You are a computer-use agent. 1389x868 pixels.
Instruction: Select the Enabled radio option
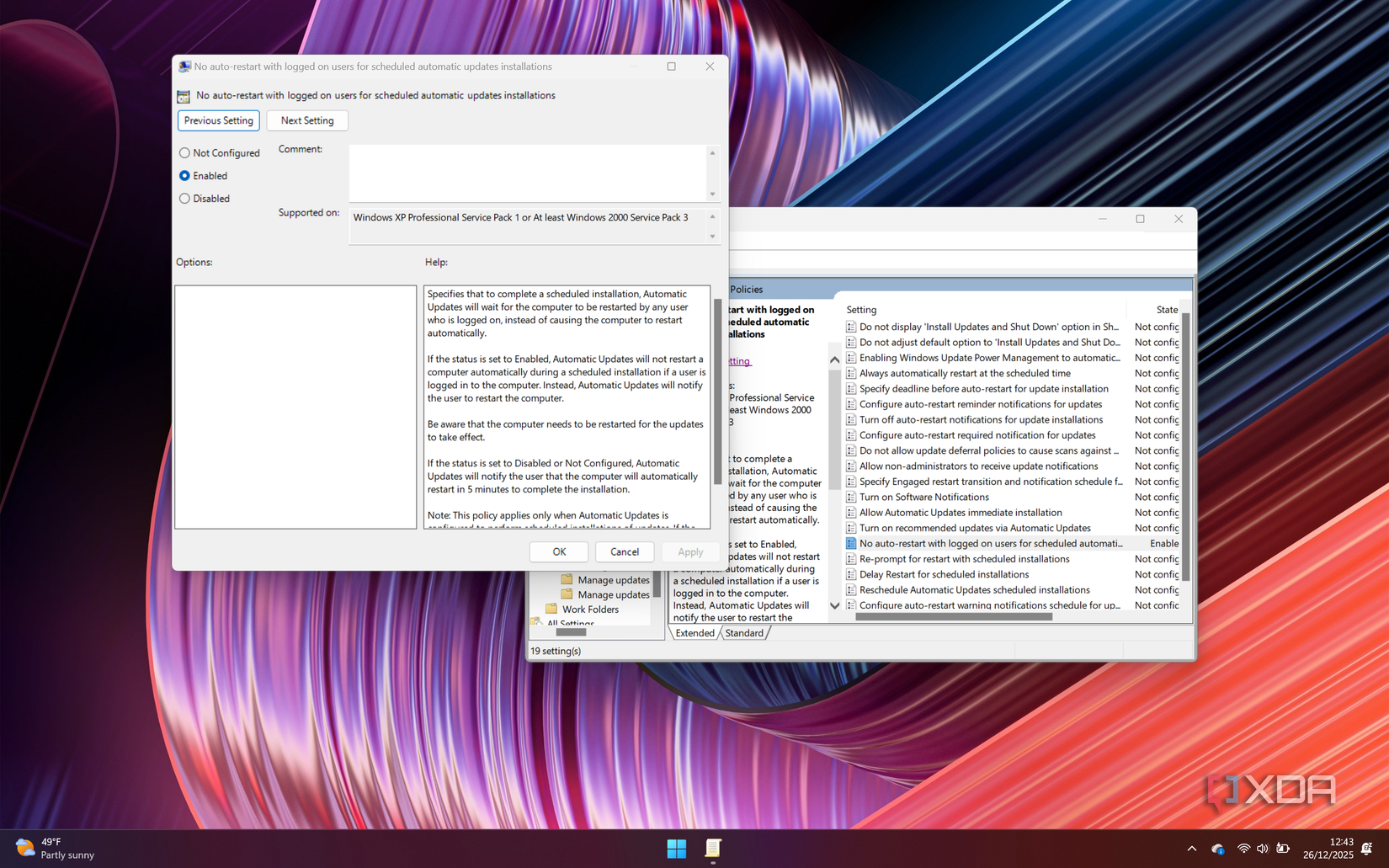(x=184, y=176)
